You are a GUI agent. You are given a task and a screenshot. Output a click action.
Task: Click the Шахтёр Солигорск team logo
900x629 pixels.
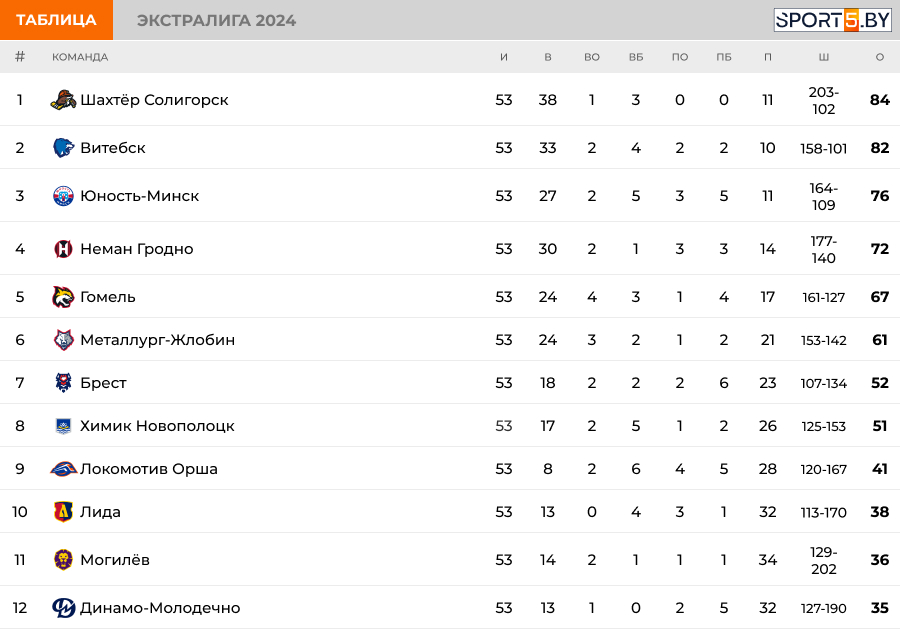(x=63, y=100)
